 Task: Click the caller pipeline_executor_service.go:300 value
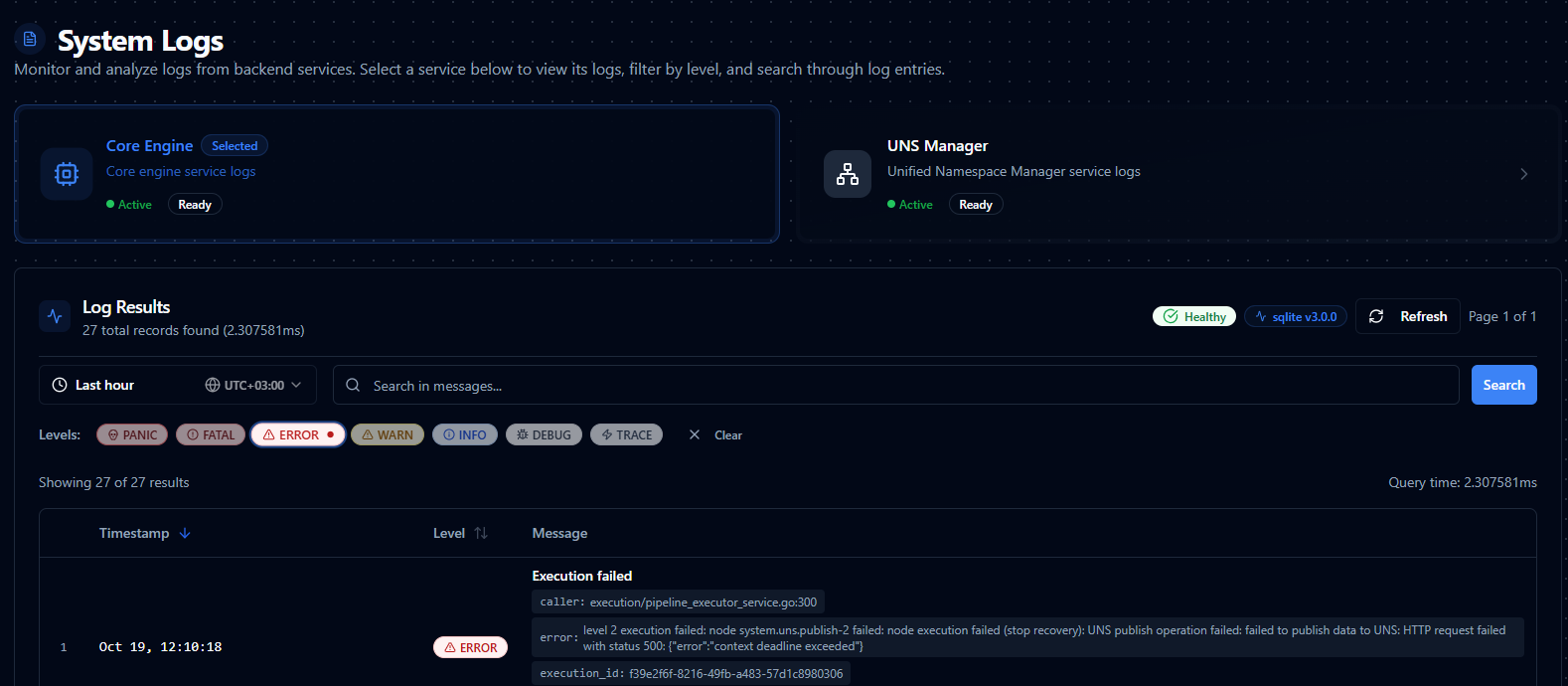(704, 601)
